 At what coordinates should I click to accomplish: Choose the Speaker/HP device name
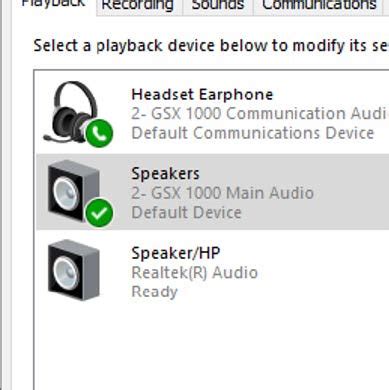tap(176, 253)
